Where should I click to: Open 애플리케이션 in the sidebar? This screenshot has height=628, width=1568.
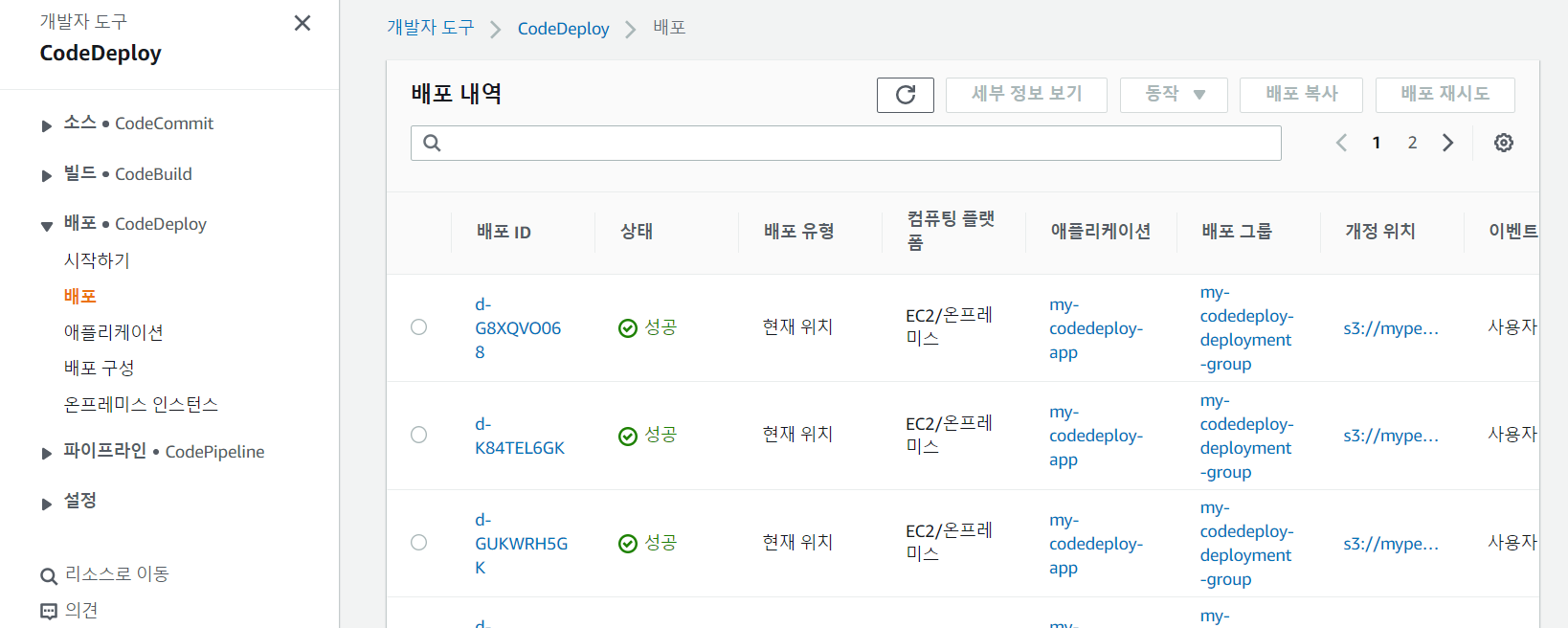click(114, 332)
